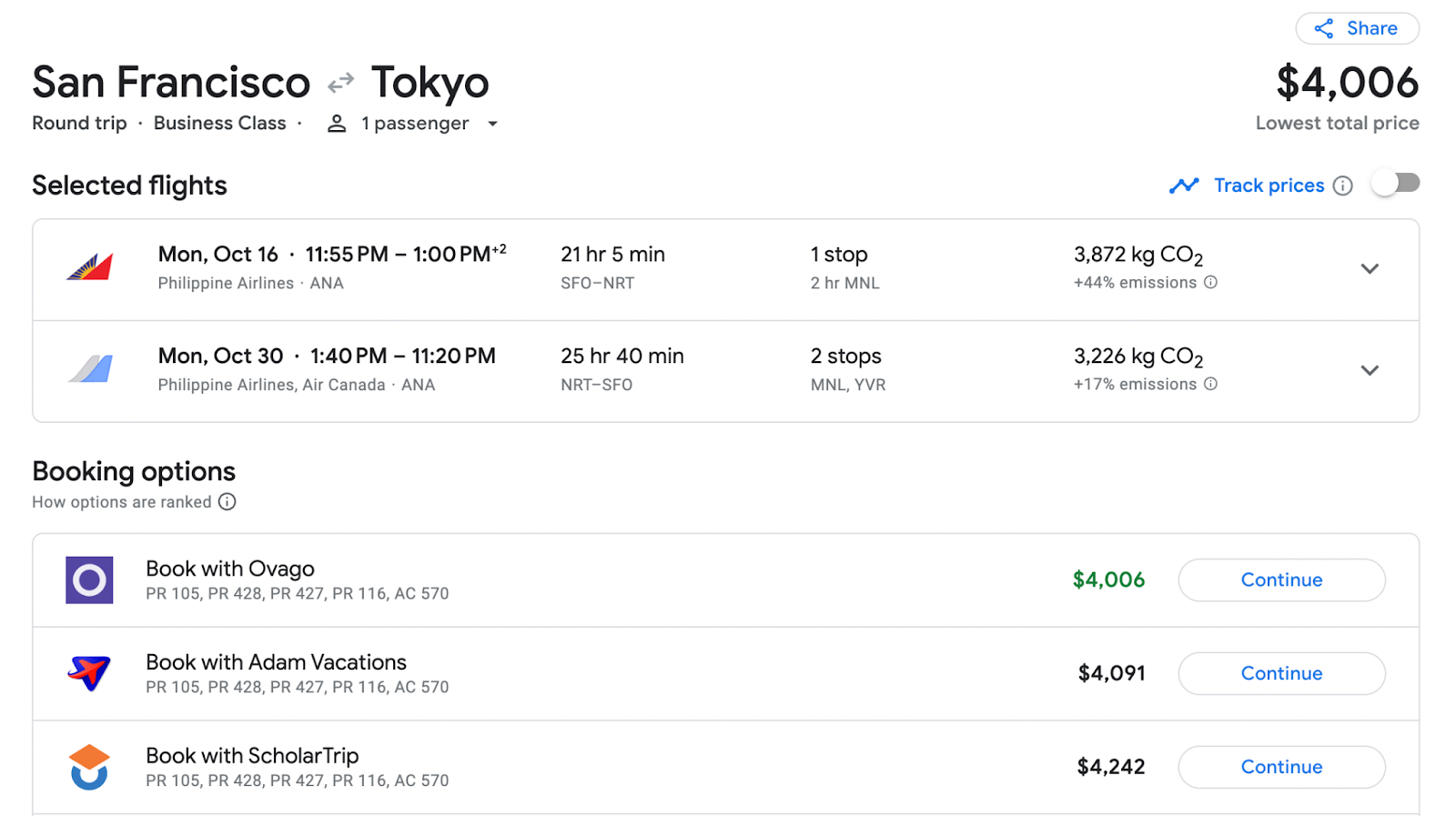The image size is (1456, 816).
Task: Click 3,872 kg CO2 emissions value
Action: [1138, 255]
